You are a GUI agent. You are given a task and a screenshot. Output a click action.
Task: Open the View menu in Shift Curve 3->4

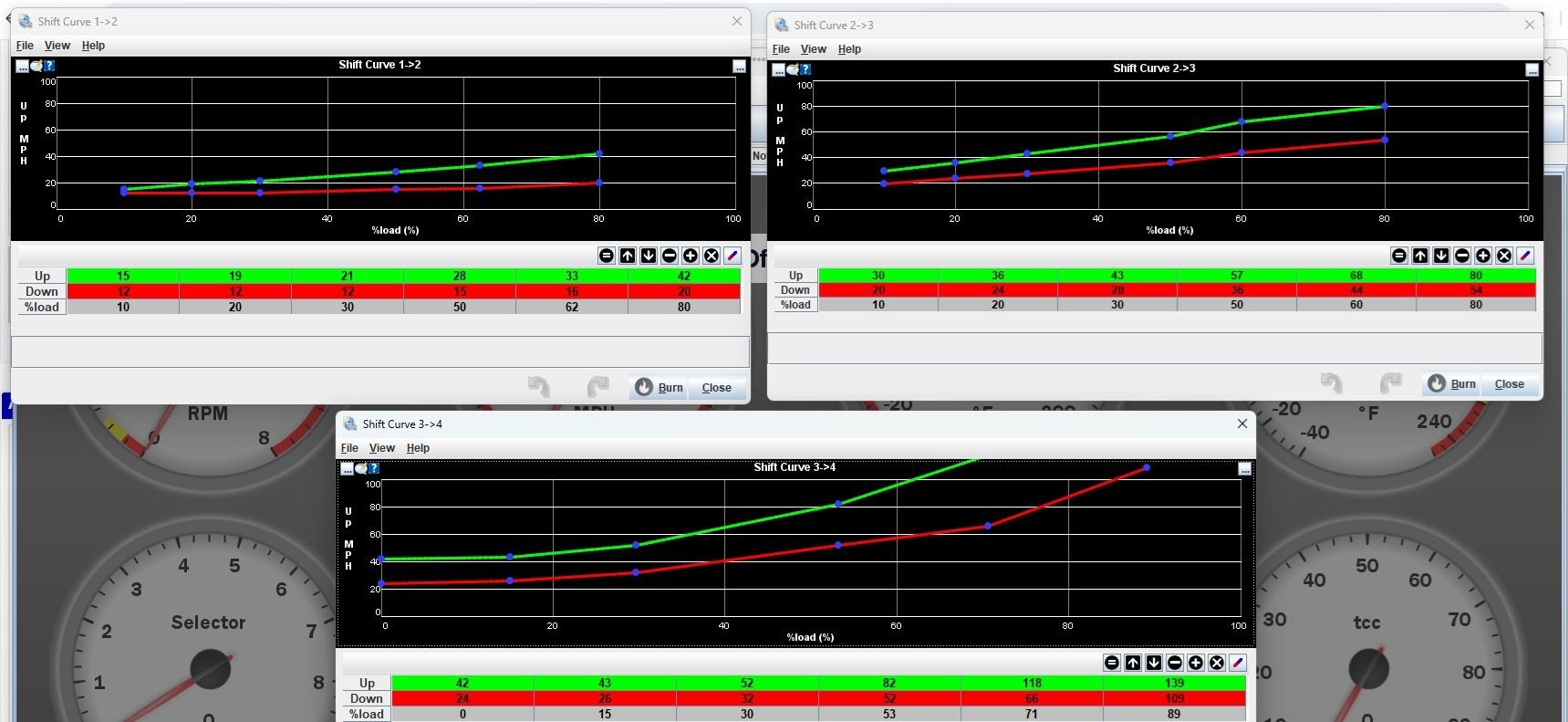[381, 448]
